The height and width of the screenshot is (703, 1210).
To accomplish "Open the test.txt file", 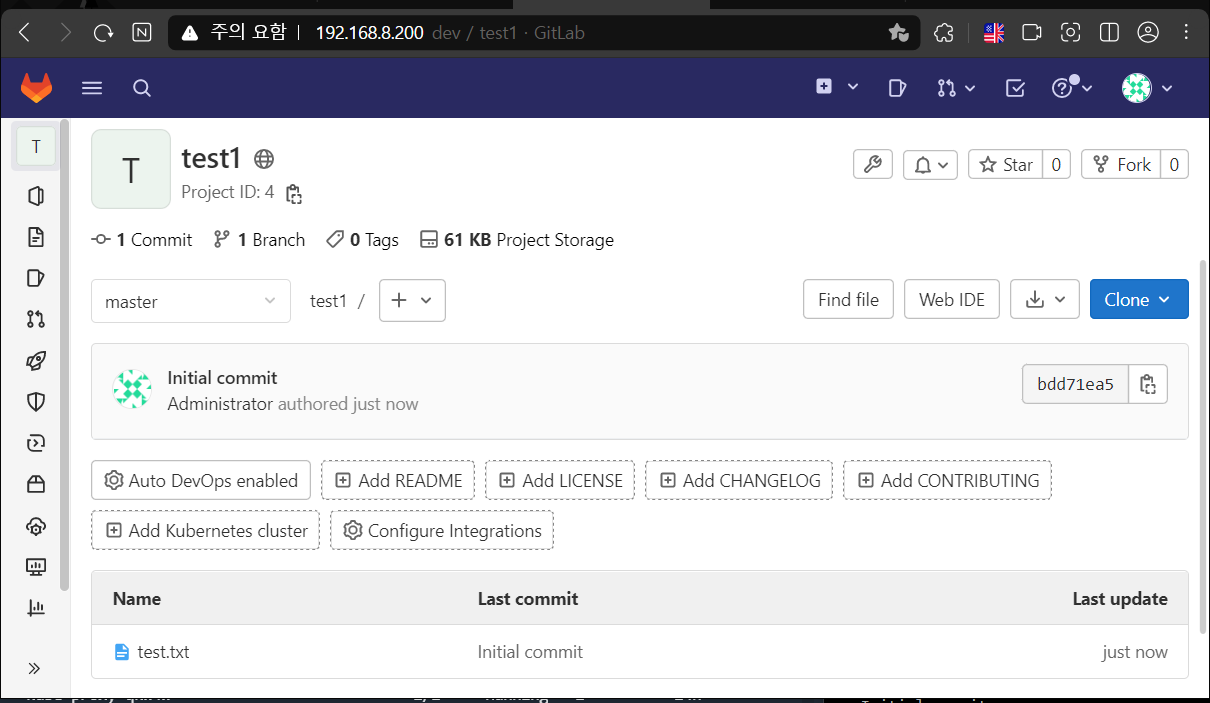I will point(163,652).
